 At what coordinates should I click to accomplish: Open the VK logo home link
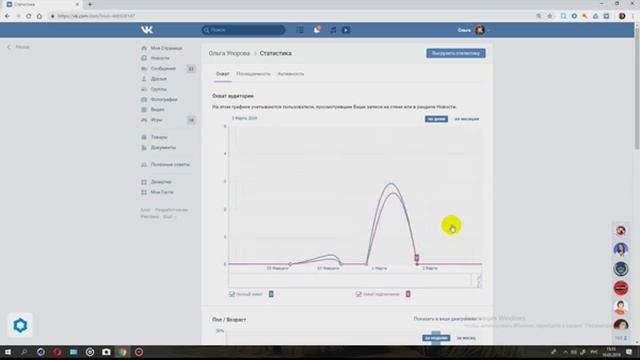coord(147,30)
